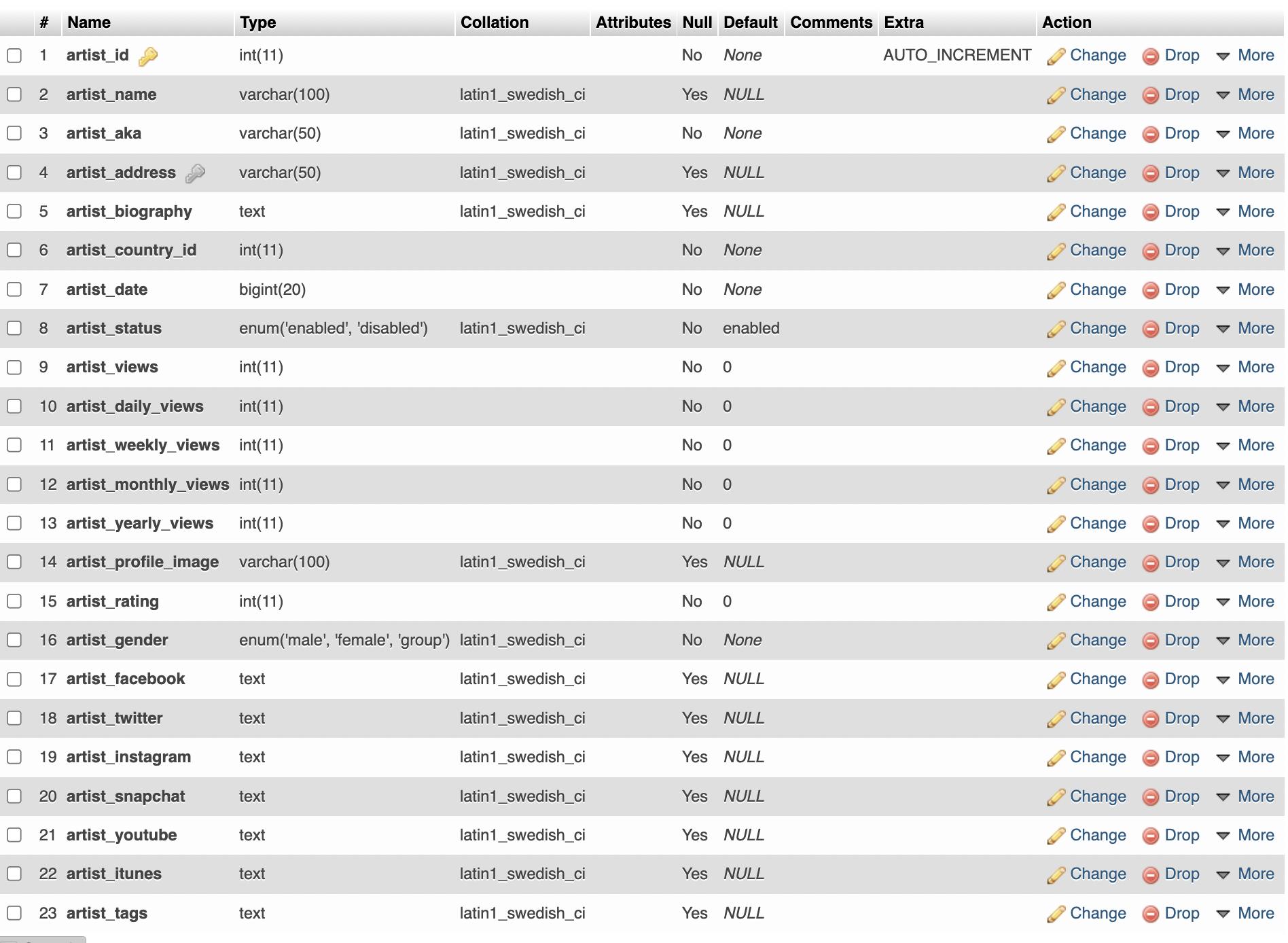
Task: Click pencil icon in artist_biography row
Action: tap(1056, 213)
